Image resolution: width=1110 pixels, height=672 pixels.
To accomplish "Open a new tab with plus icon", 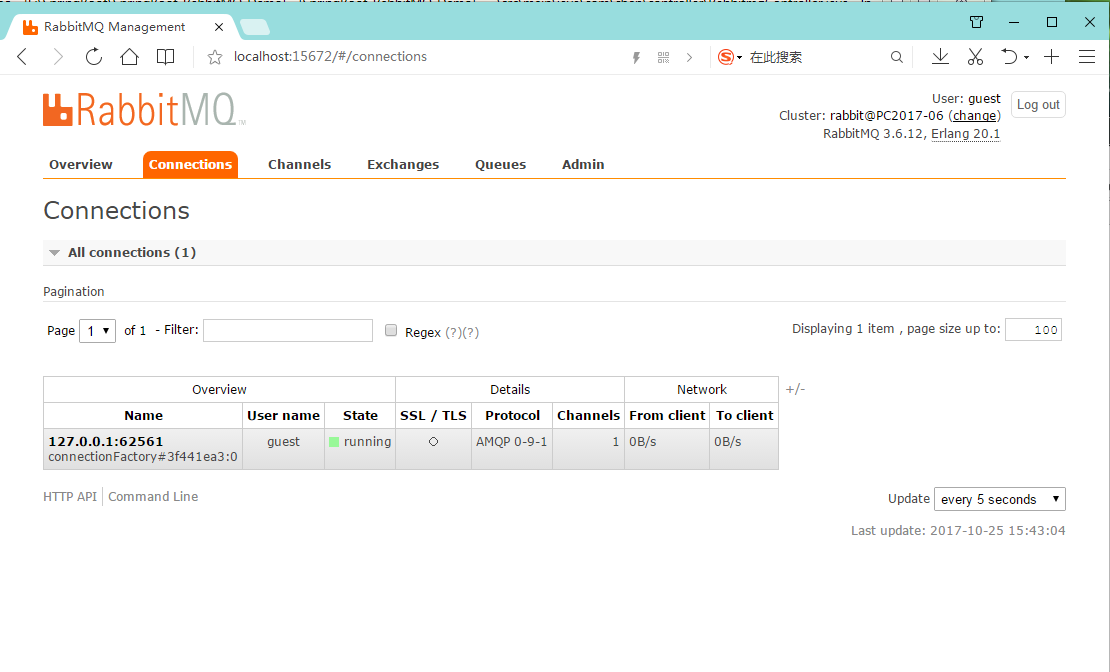I will [1052, 57].
